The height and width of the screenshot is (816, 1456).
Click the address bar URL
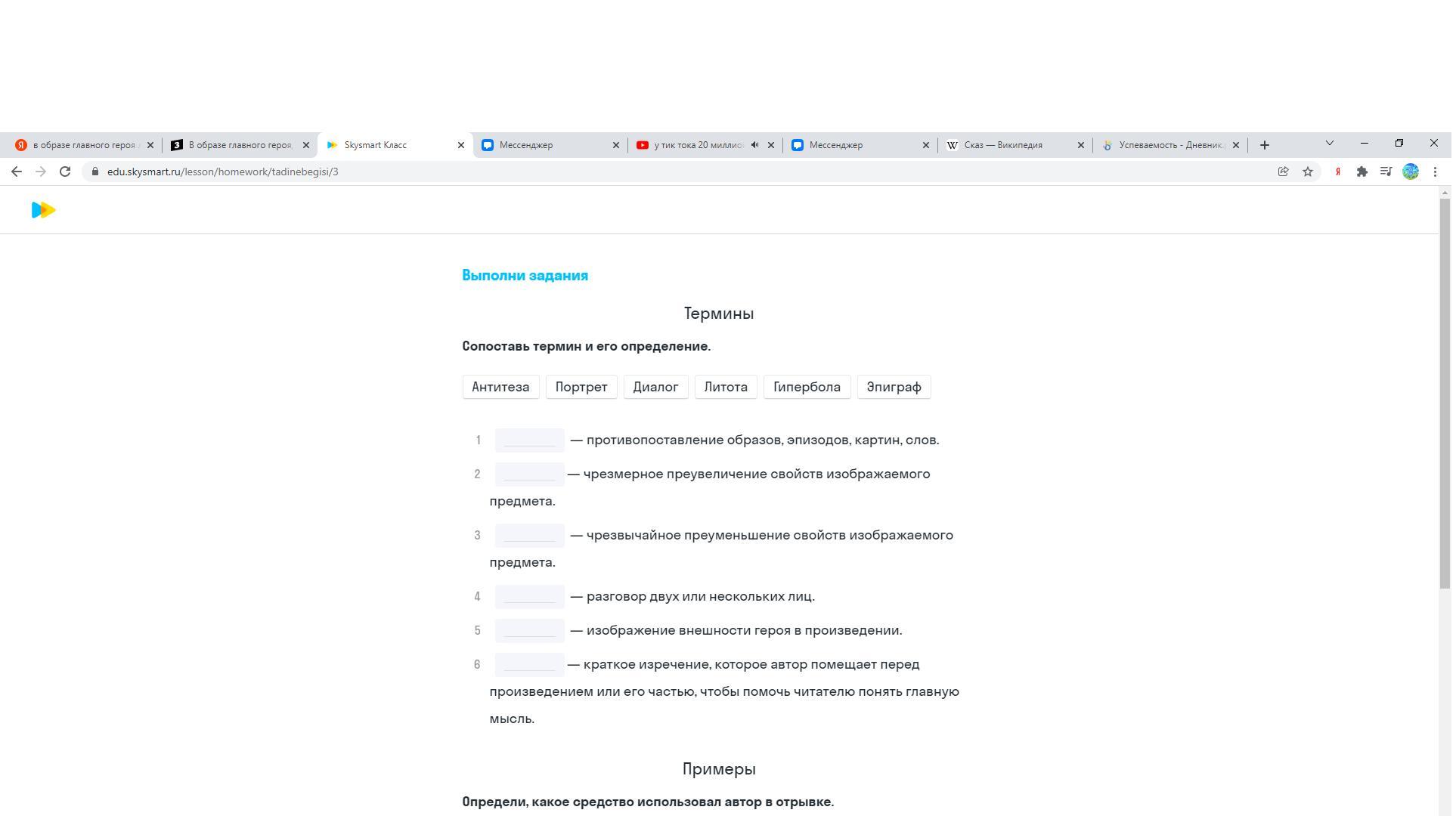coord(223,172)
